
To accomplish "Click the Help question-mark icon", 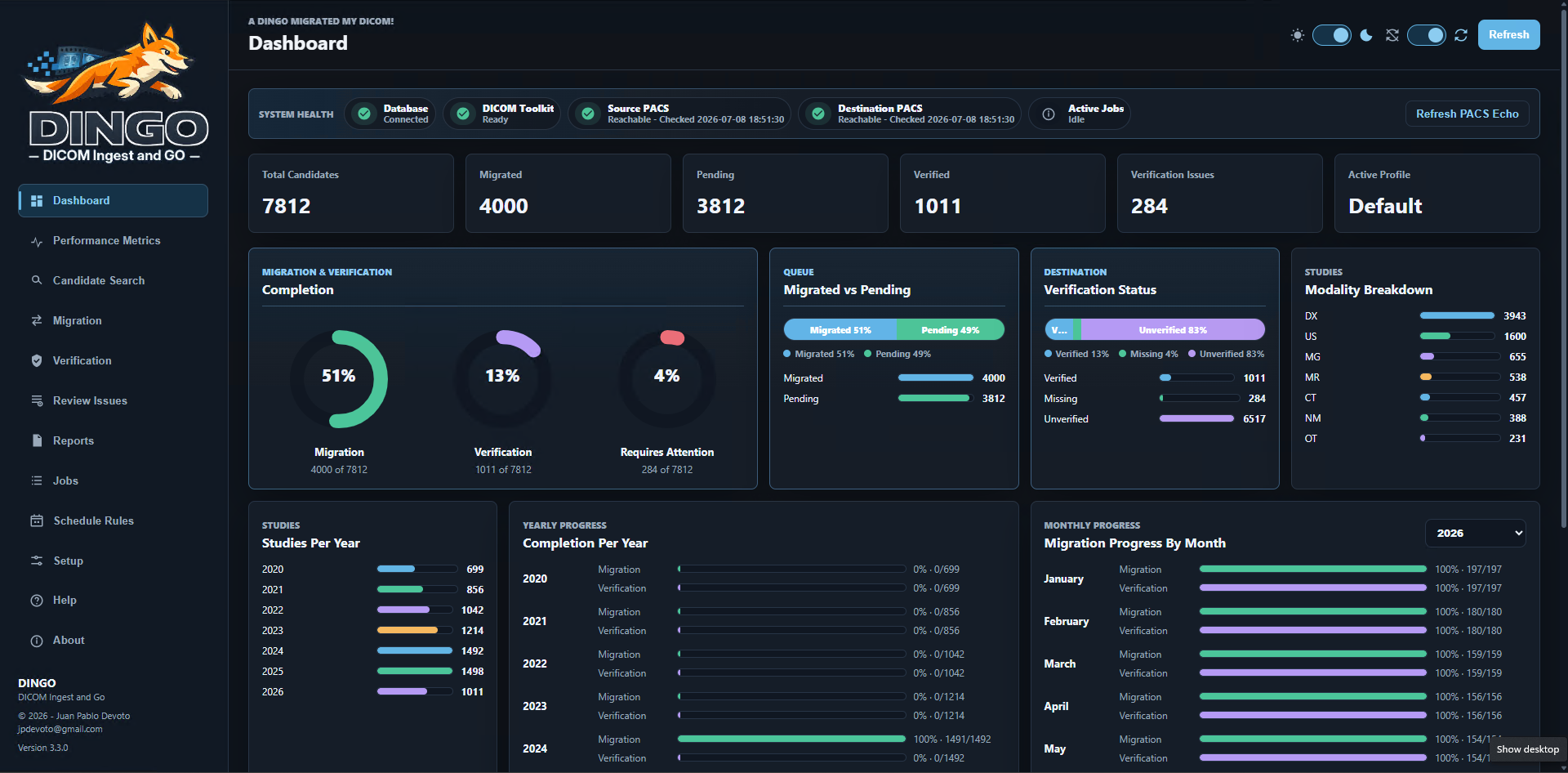I will (x=37, y=601).
